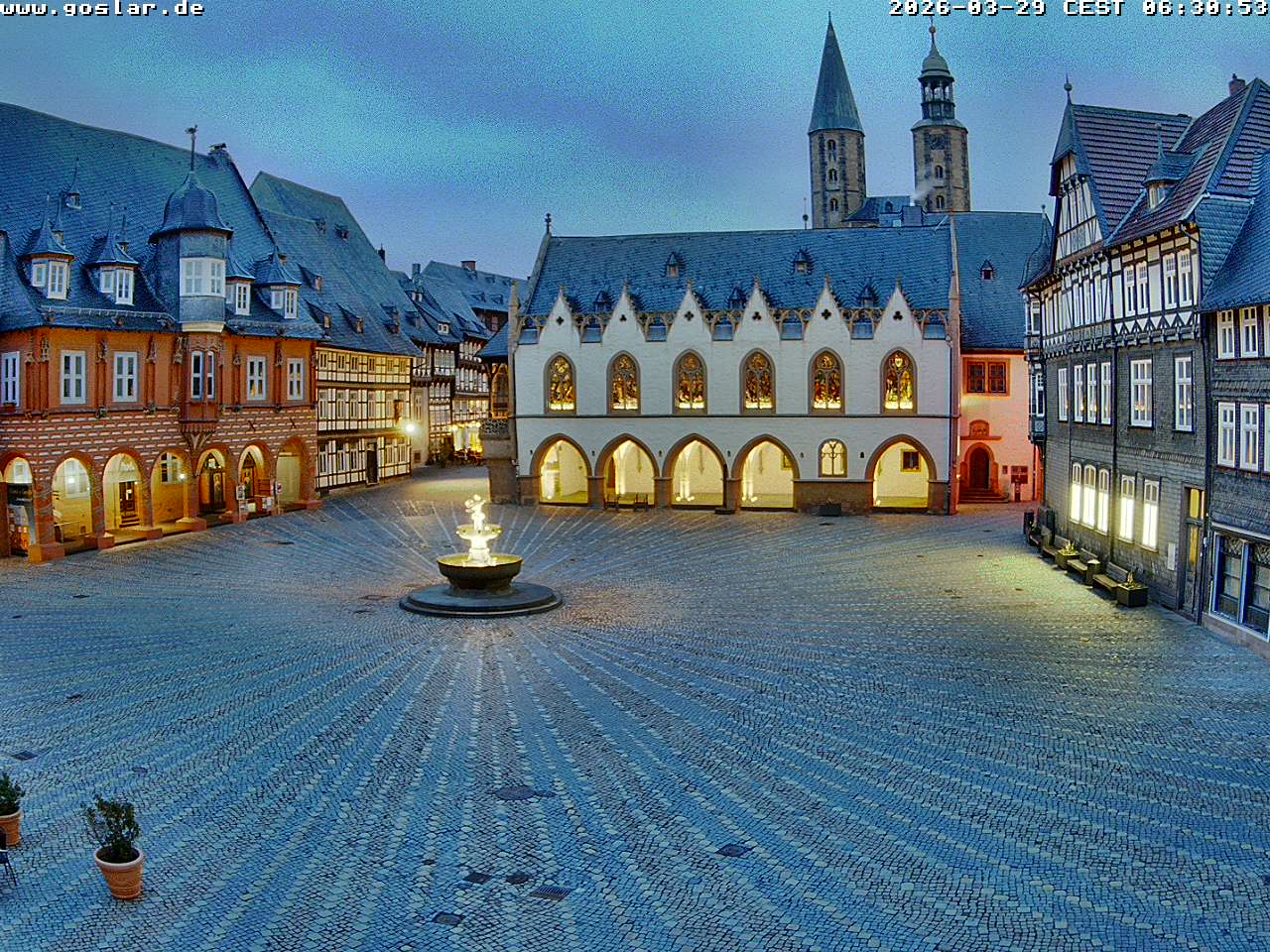Click the CEST timezone label
This screenshot has height=952, width=1270.
(1093, 9)
